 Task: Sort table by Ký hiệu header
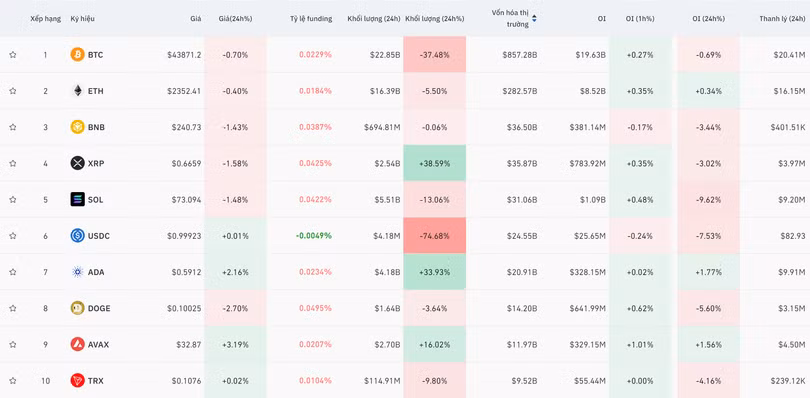pos(83,19)
